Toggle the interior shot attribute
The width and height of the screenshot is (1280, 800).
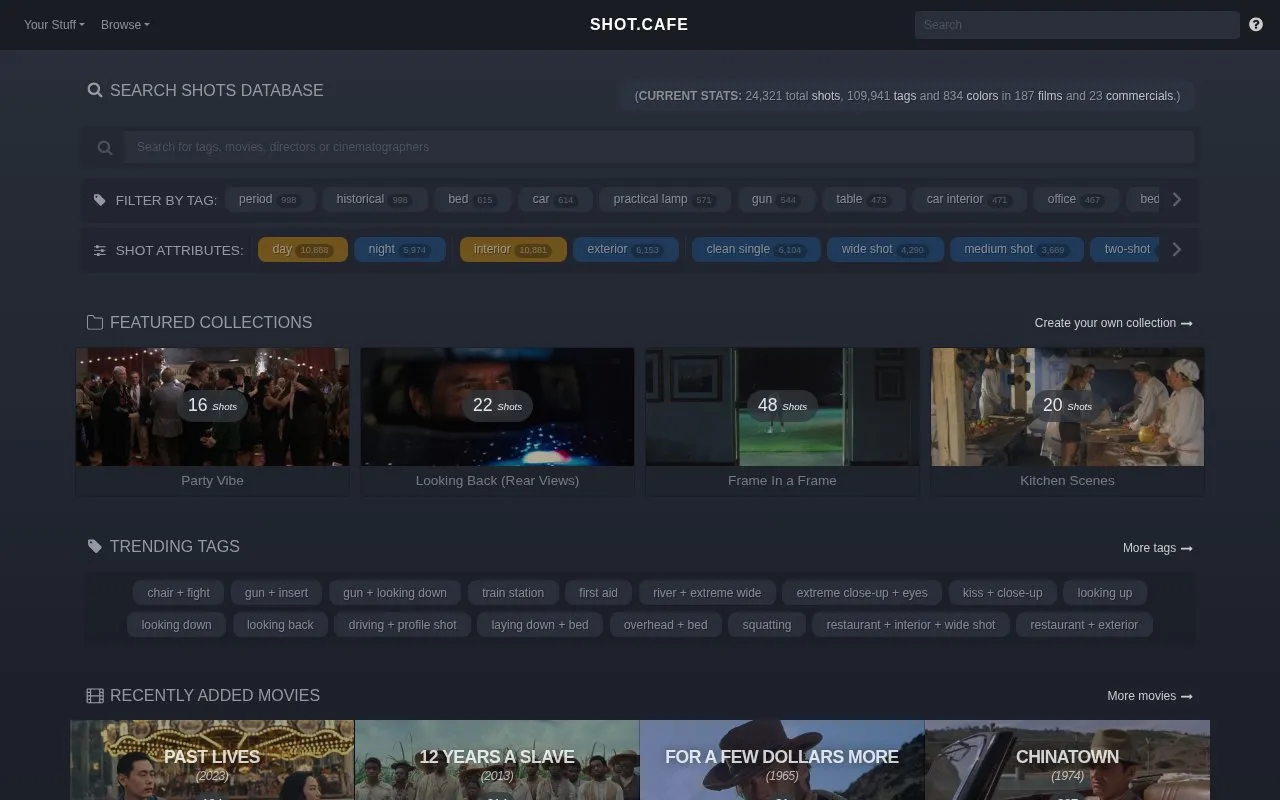coord(513,249)
